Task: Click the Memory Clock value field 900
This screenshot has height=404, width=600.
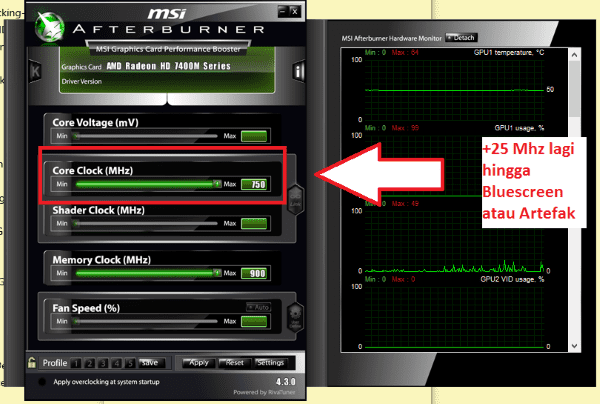Action: [x=254, y=273]
